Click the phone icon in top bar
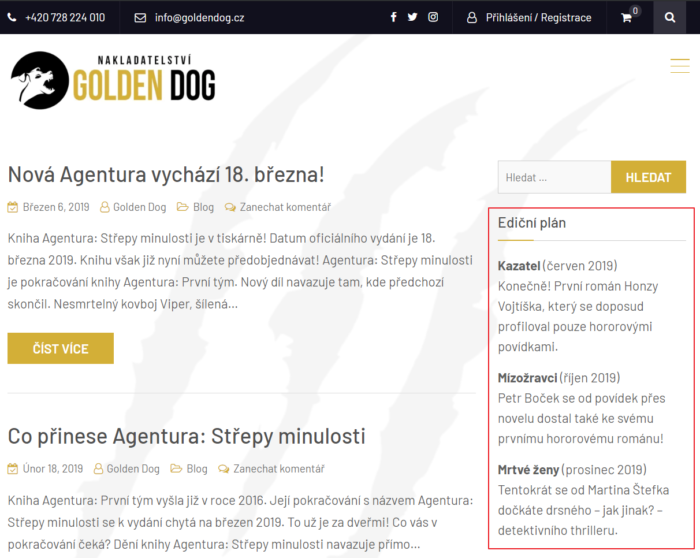The width and height of the screenshot is (700, 558). [x=12, y=17]
